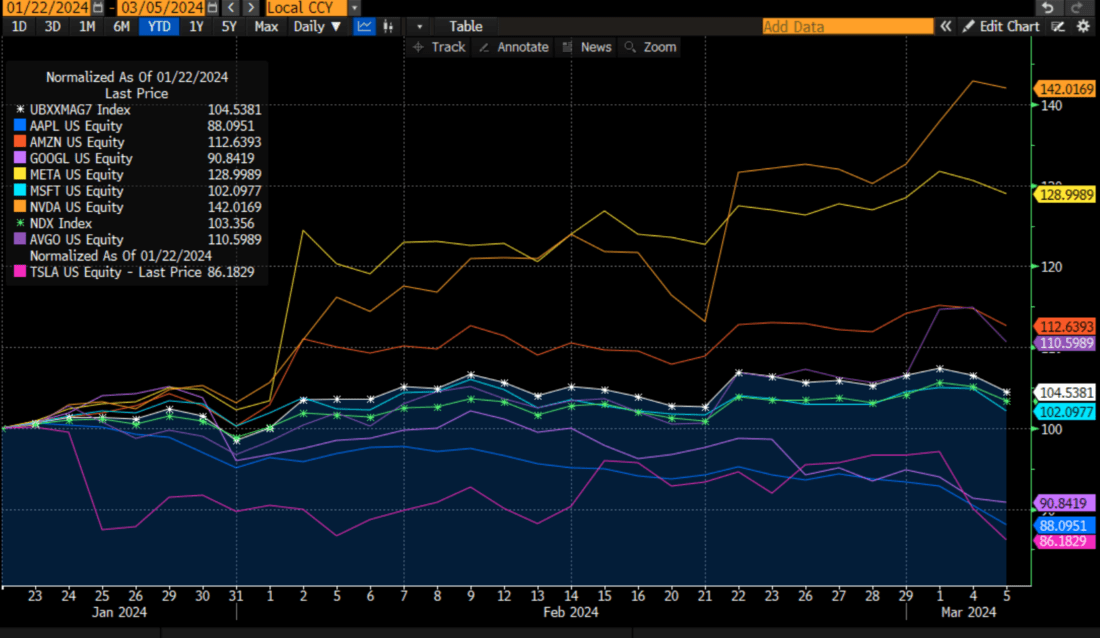Click the redo arrow icon
The height and width of the screenshot is (638, 1100).
tap(1077, 7)
